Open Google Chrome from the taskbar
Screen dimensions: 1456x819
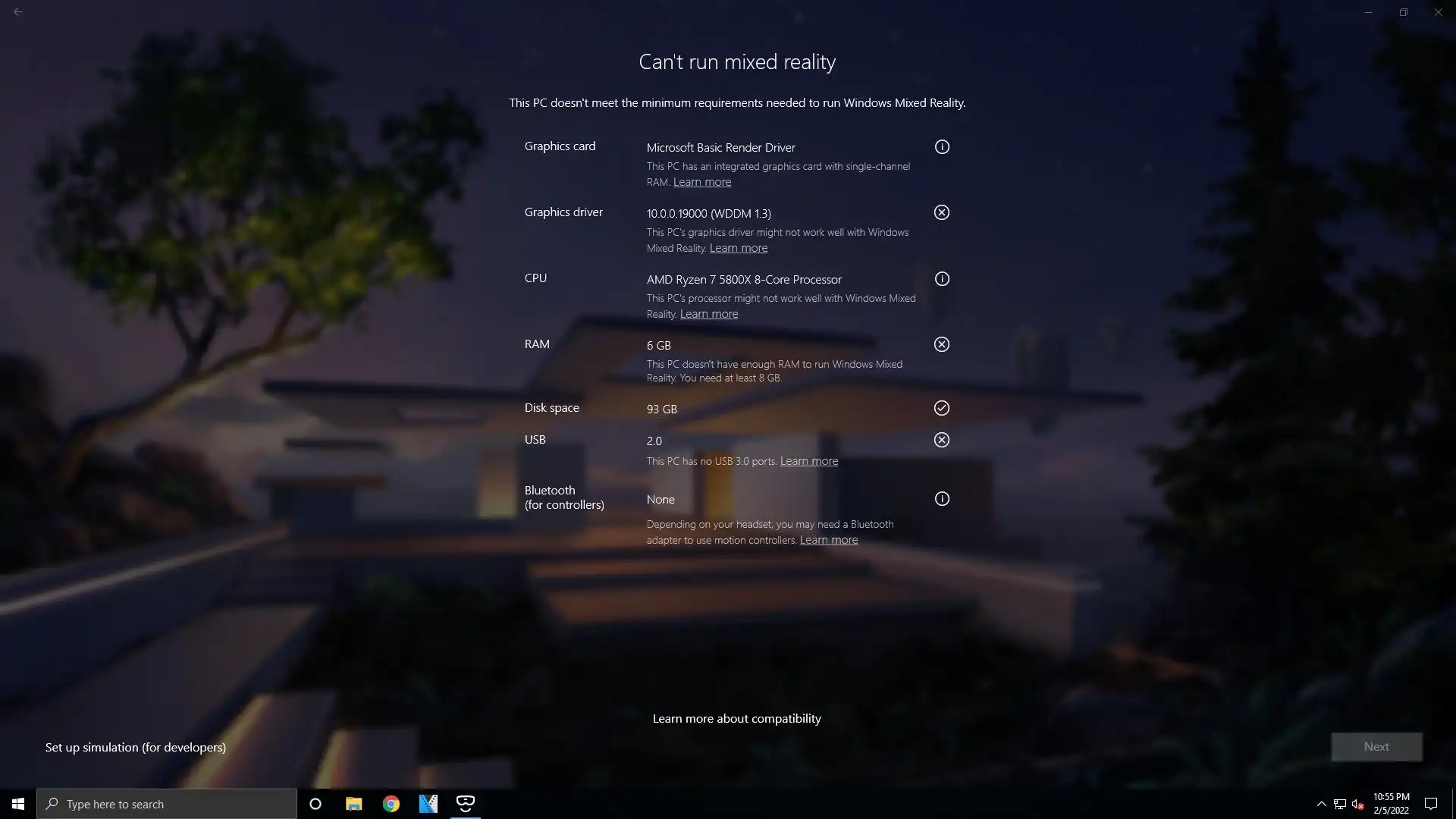coord(391,804)
